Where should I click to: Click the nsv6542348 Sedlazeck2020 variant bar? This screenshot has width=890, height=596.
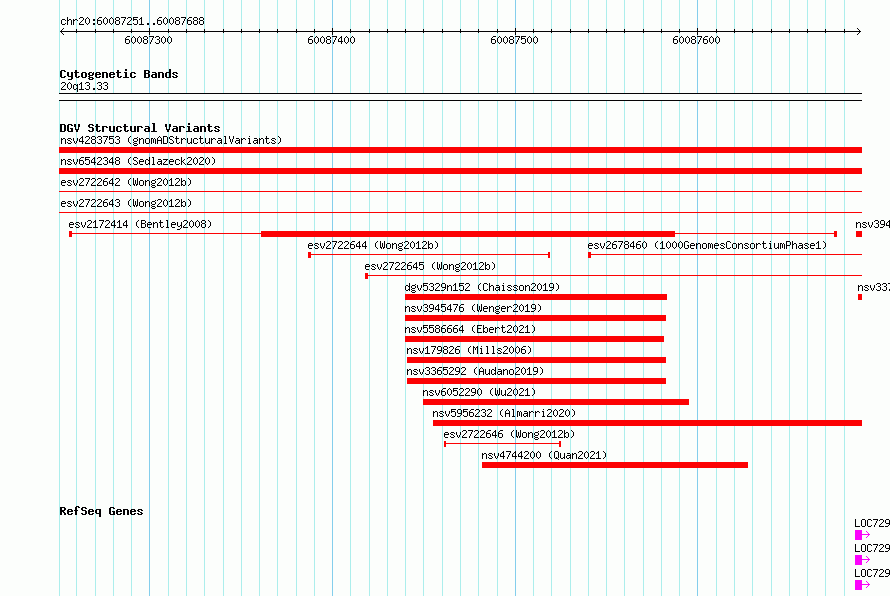click(460, 171)
